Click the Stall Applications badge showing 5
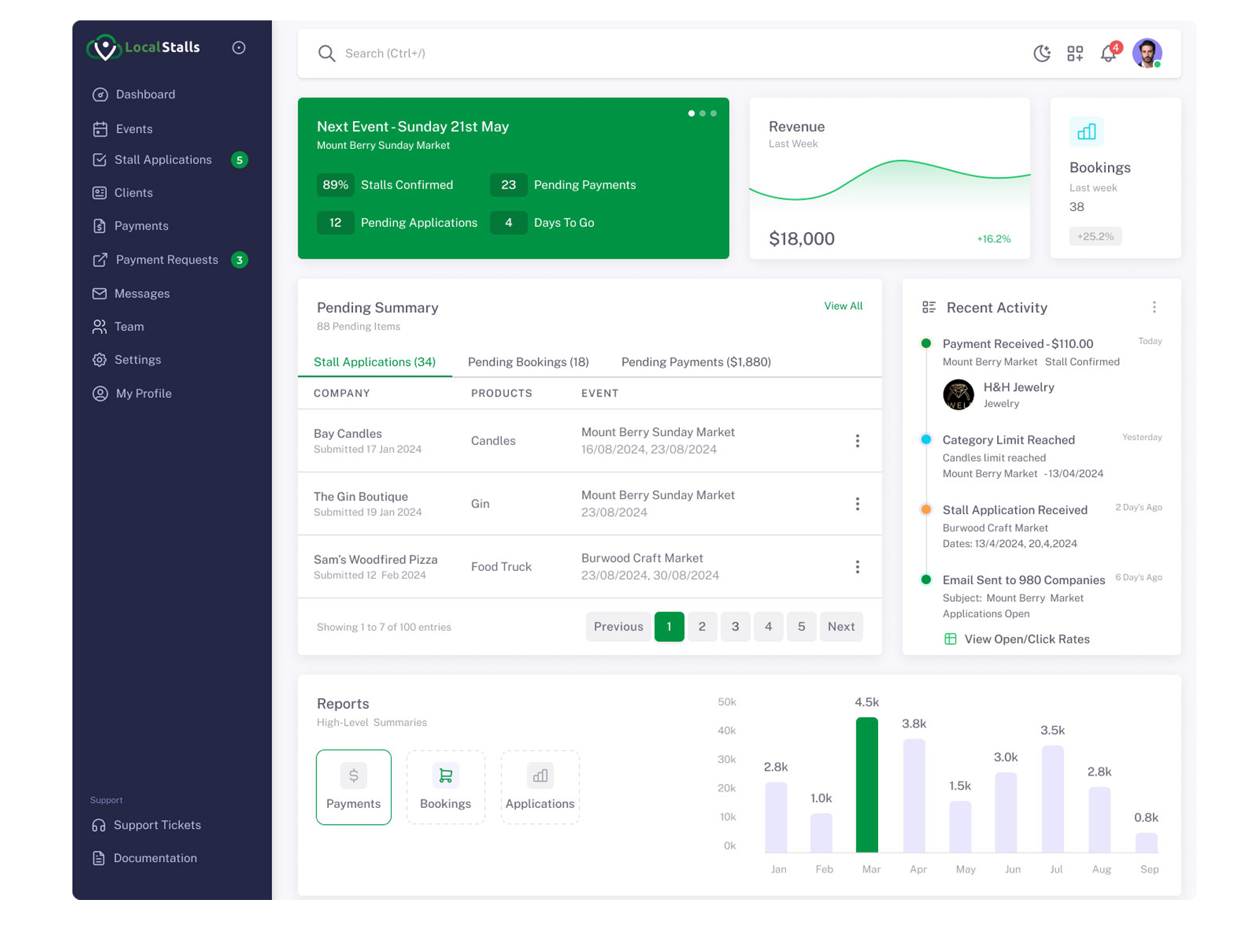 240,160
